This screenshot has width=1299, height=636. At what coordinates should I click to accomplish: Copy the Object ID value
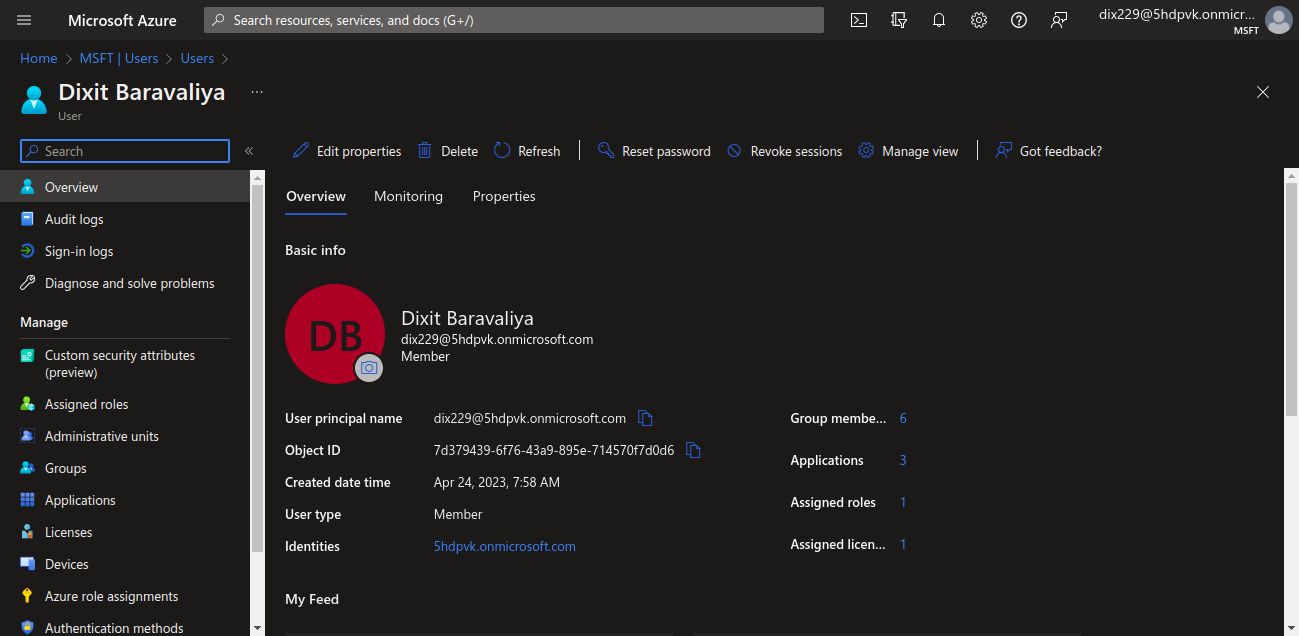[x=693, y=450]
